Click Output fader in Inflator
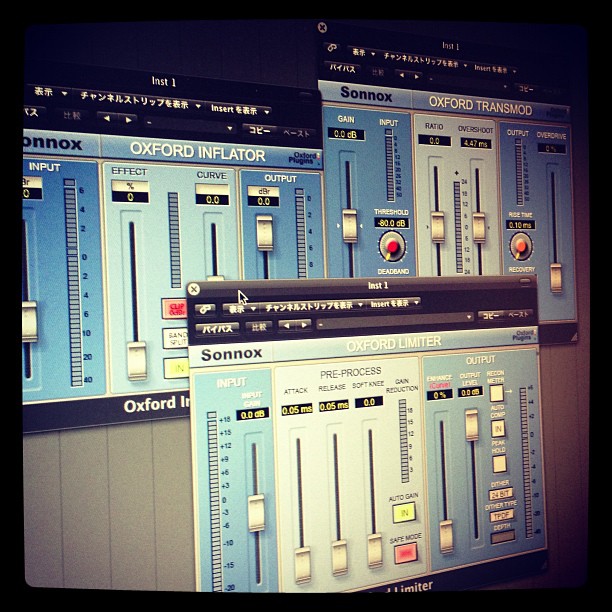The image size is (612, 612). [x=265, y=233]
